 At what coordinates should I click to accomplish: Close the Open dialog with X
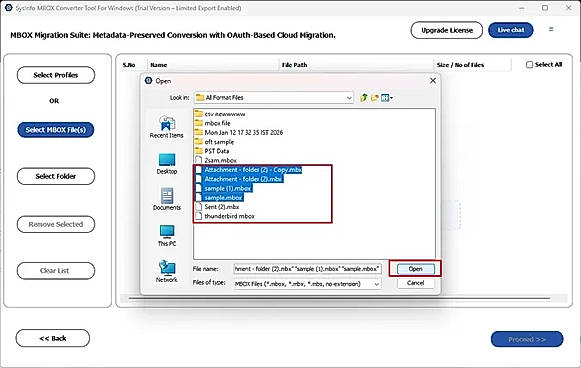432,80
